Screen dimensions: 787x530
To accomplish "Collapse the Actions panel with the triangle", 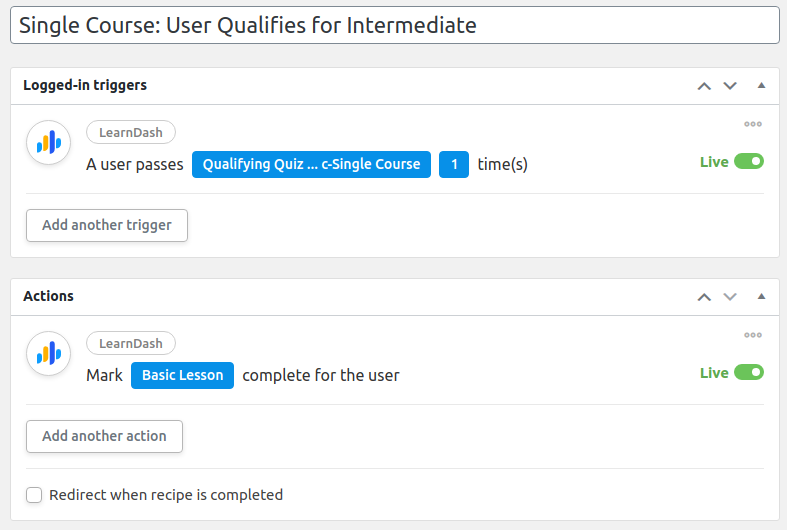I will 761,297.
